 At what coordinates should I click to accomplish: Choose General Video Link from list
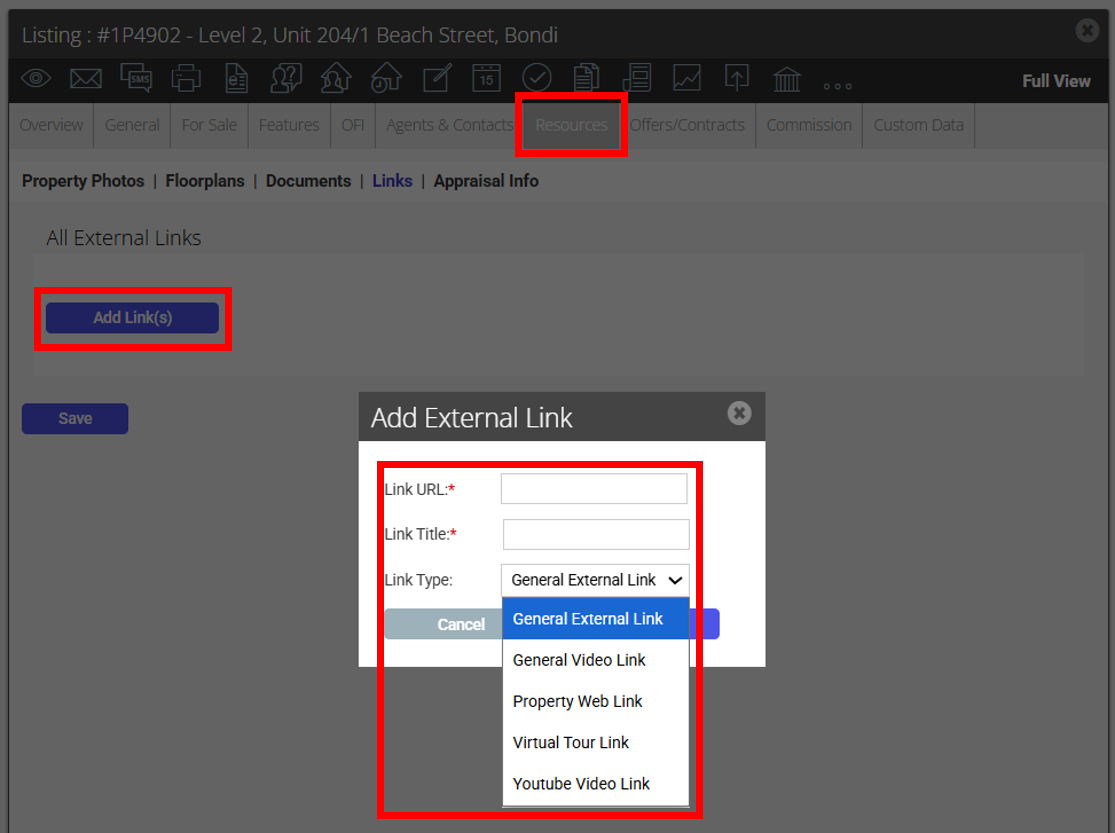(x=596, y=660)
